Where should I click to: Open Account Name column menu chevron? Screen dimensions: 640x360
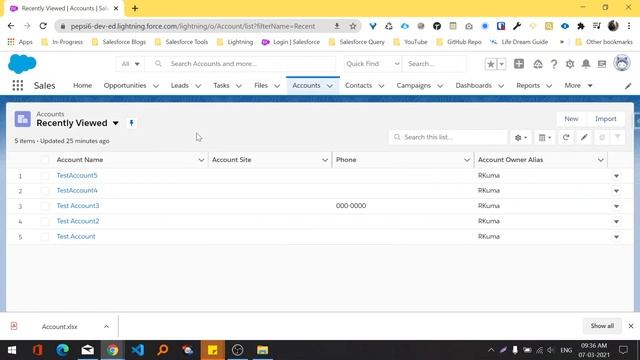[x=201, y=160]
